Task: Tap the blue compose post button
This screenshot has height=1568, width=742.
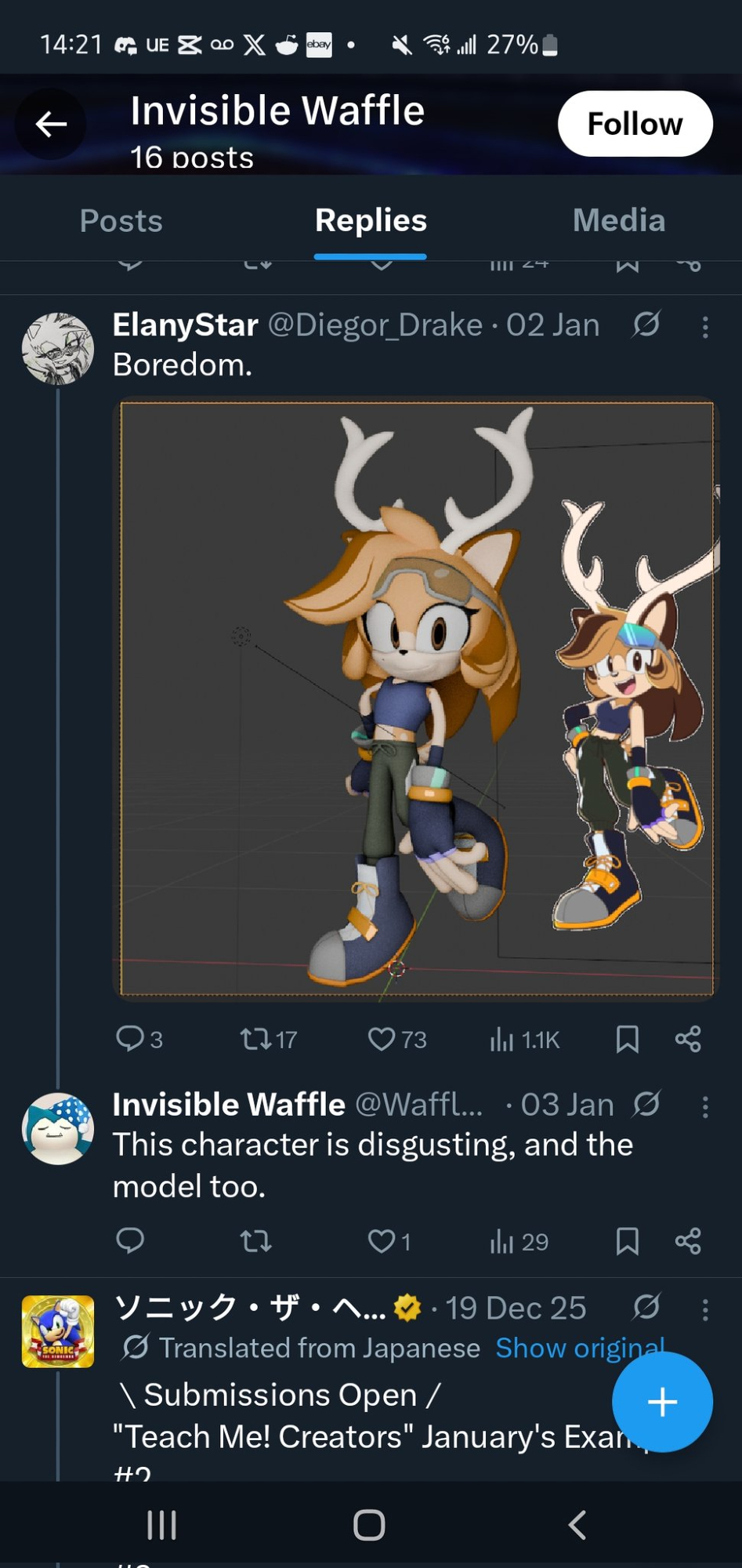Action: 662,1402
